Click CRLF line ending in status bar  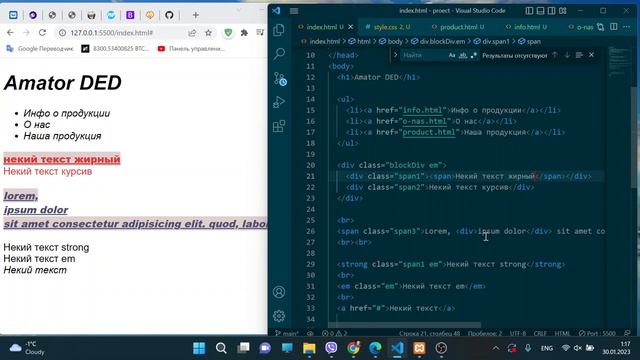[x=540, y=333]
